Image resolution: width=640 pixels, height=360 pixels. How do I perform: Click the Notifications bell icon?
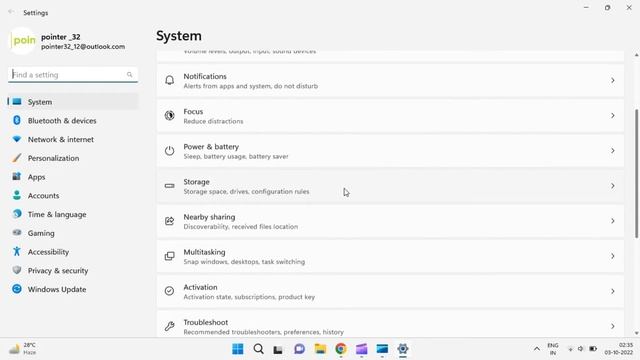pyautogui.click(x=169, y=80)
